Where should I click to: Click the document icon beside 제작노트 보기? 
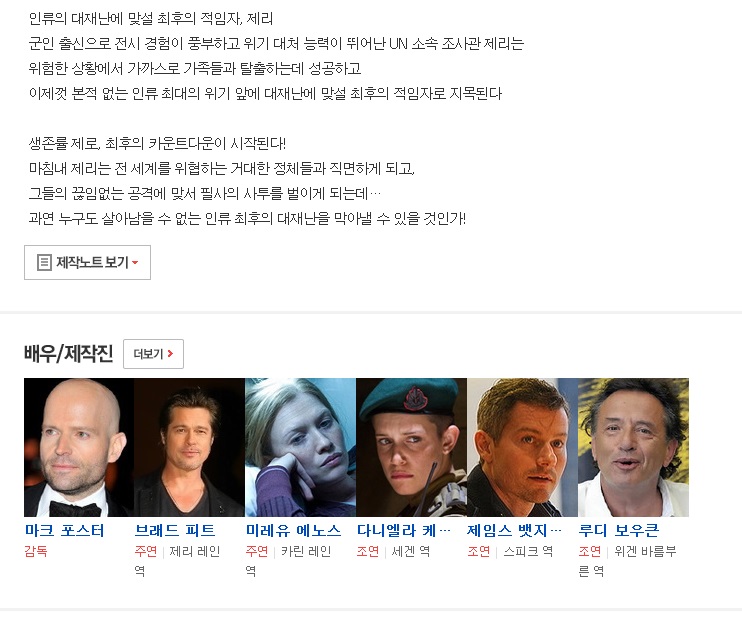(x=44, y=262)
